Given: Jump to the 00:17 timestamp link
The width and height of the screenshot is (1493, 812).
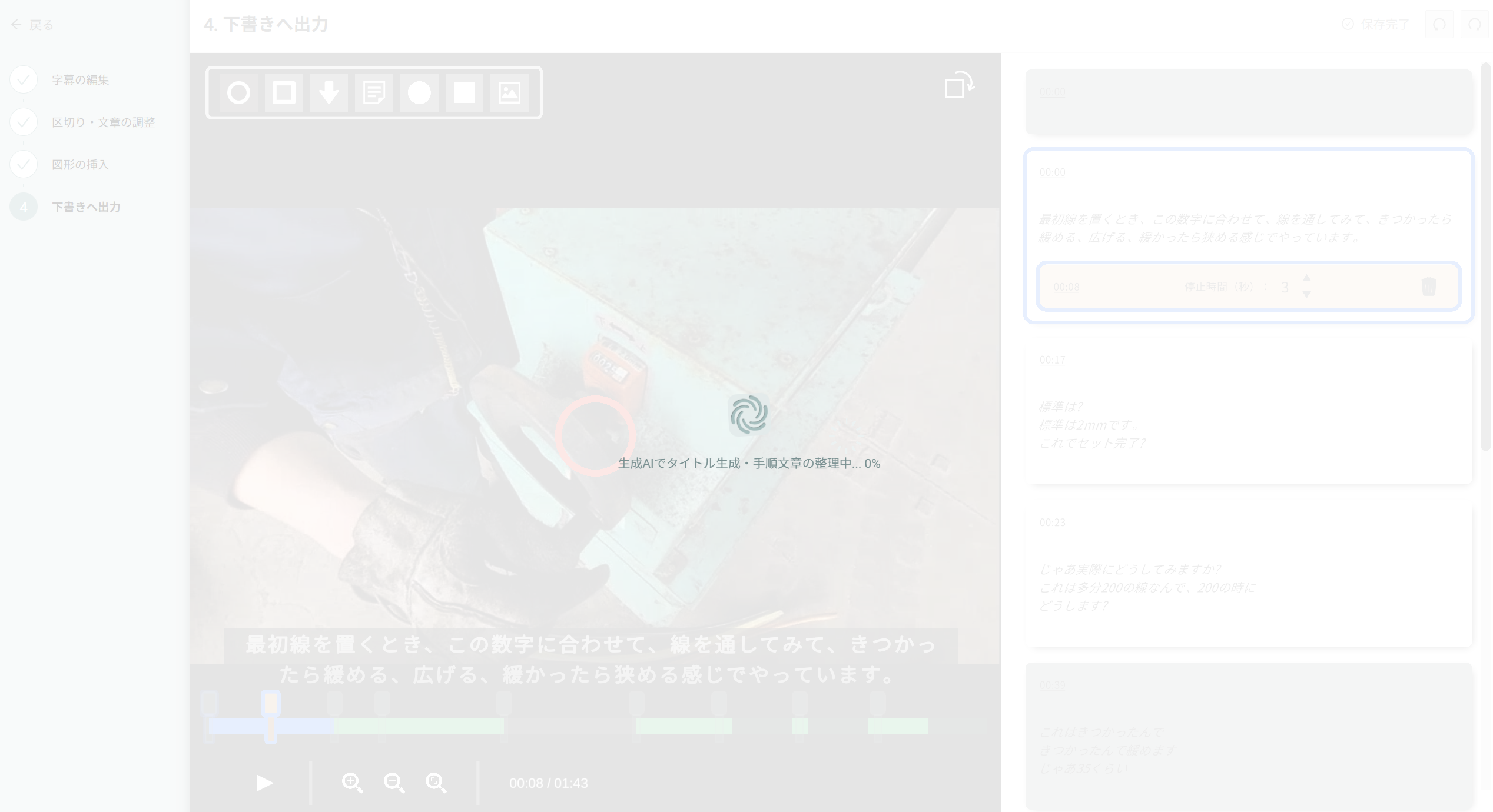Looking at the screenshot, I should [x=1052, y=360].
